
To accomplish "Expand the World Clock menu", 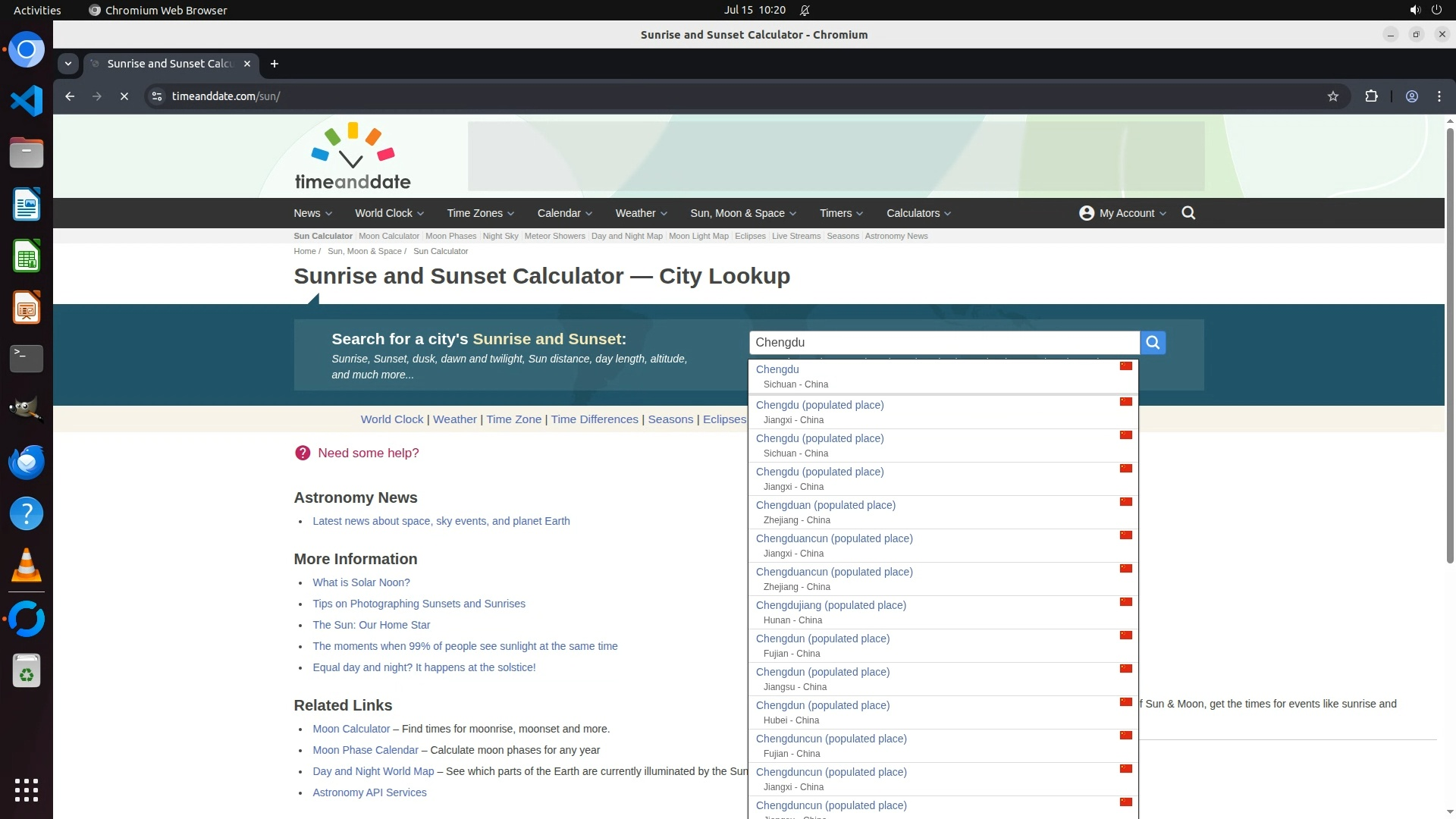I will click(389, 213).
